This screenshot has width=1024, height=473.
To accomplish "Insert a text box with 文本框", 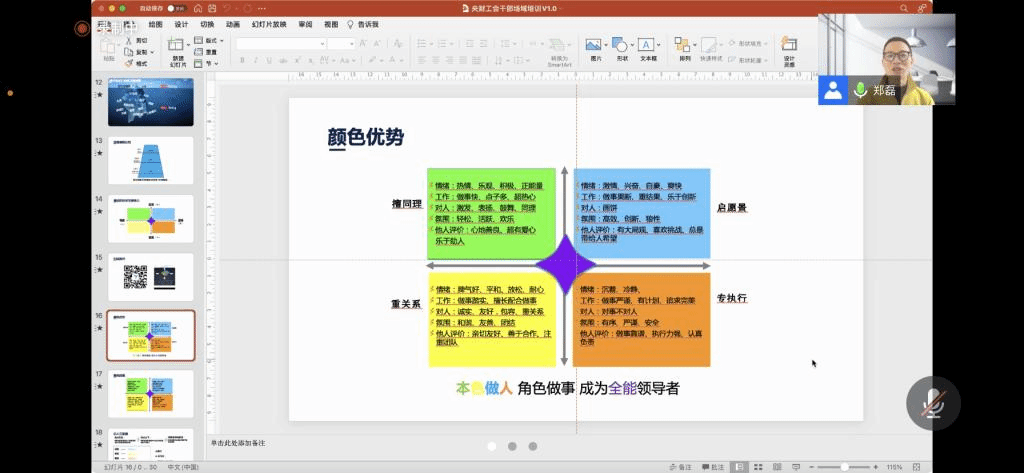I will 648,47.
